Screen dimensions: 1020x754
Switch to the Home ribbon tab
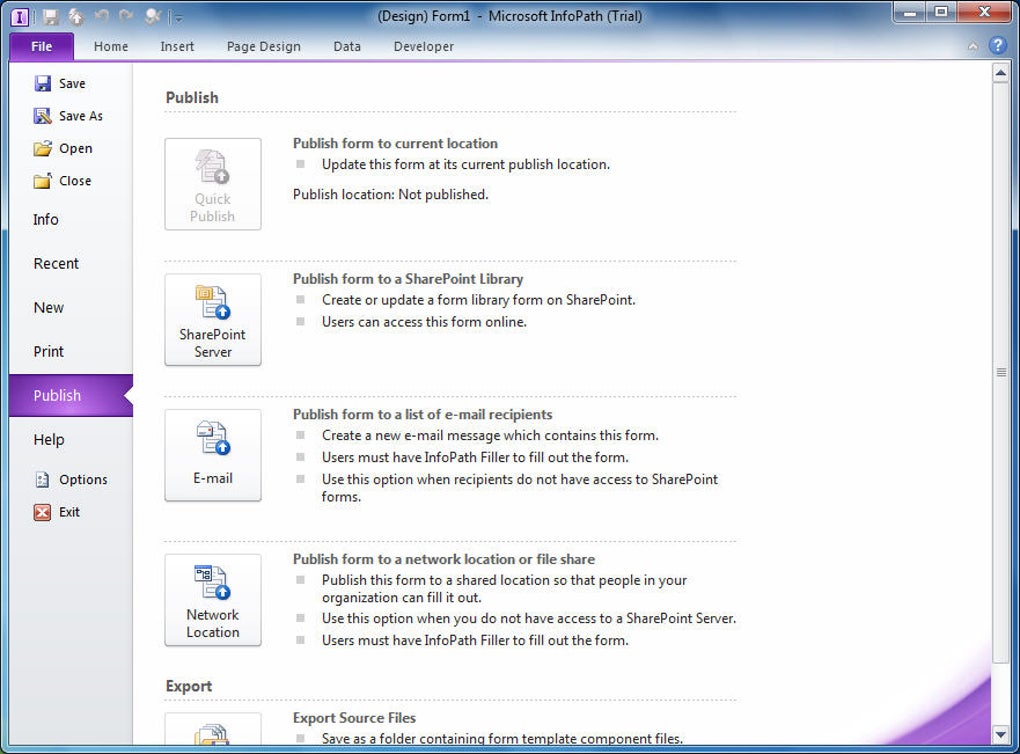point(111,46)
